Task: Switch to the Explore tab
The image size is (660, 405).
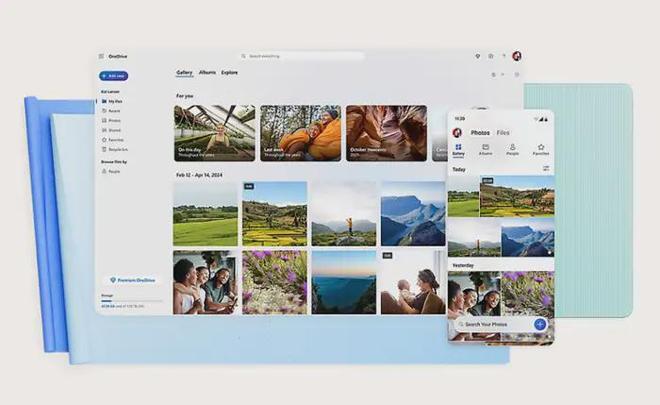Action: coord(230,73)
